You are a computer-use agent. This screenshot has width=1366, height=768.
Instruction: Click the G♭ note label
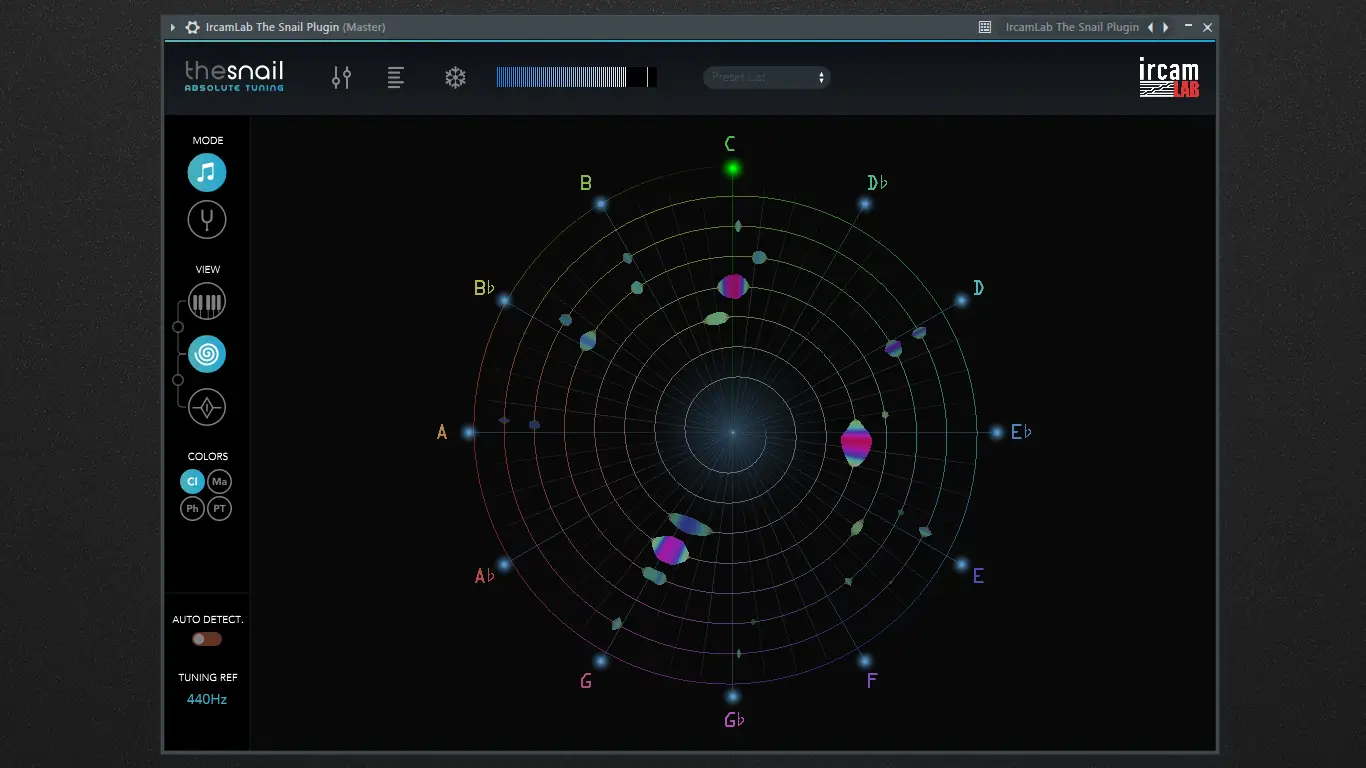coord(735,720)
